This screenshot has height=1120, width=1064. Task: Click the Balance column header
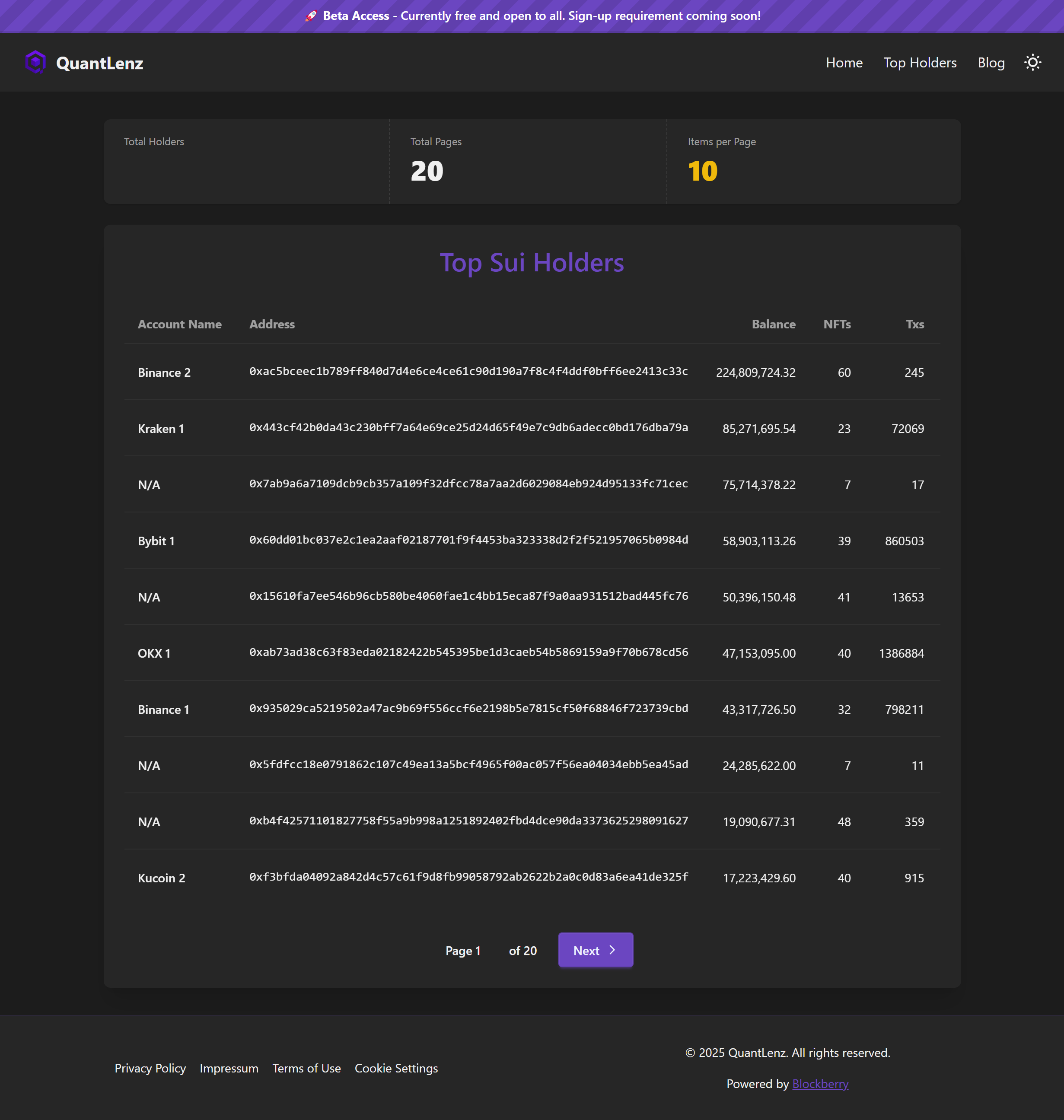[774, 325]
